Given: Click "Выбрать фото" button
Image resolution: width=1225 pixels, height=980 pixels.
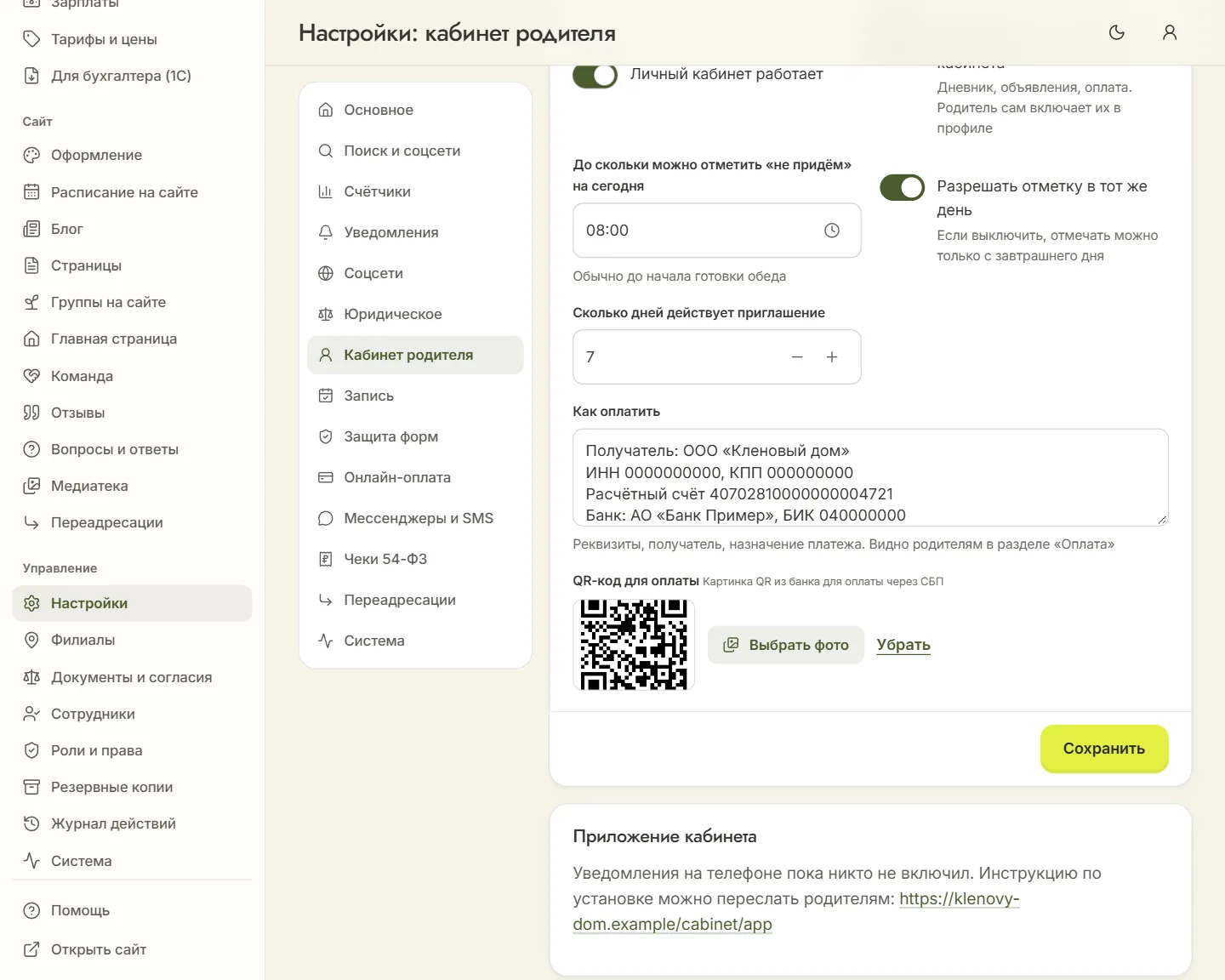Looking at the screenshot, I should [786, 645].
